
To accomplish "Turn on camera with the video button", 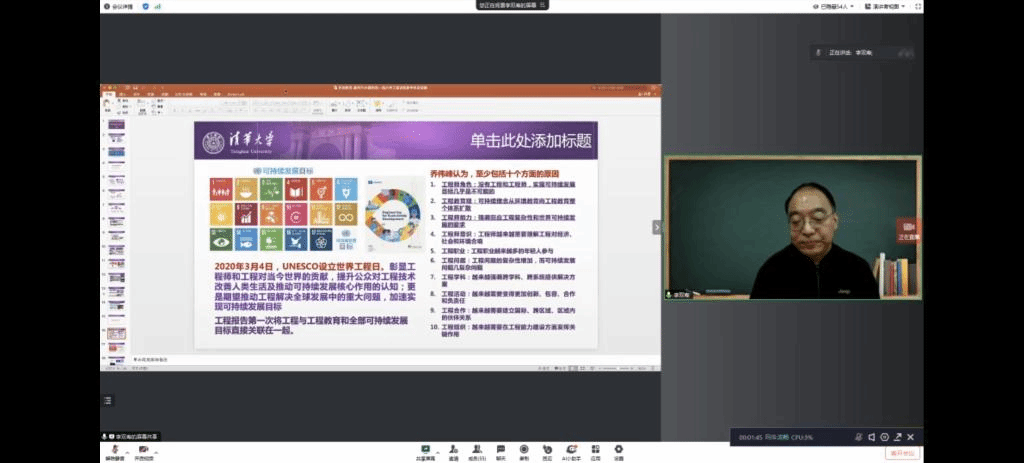I will point(142,450).
